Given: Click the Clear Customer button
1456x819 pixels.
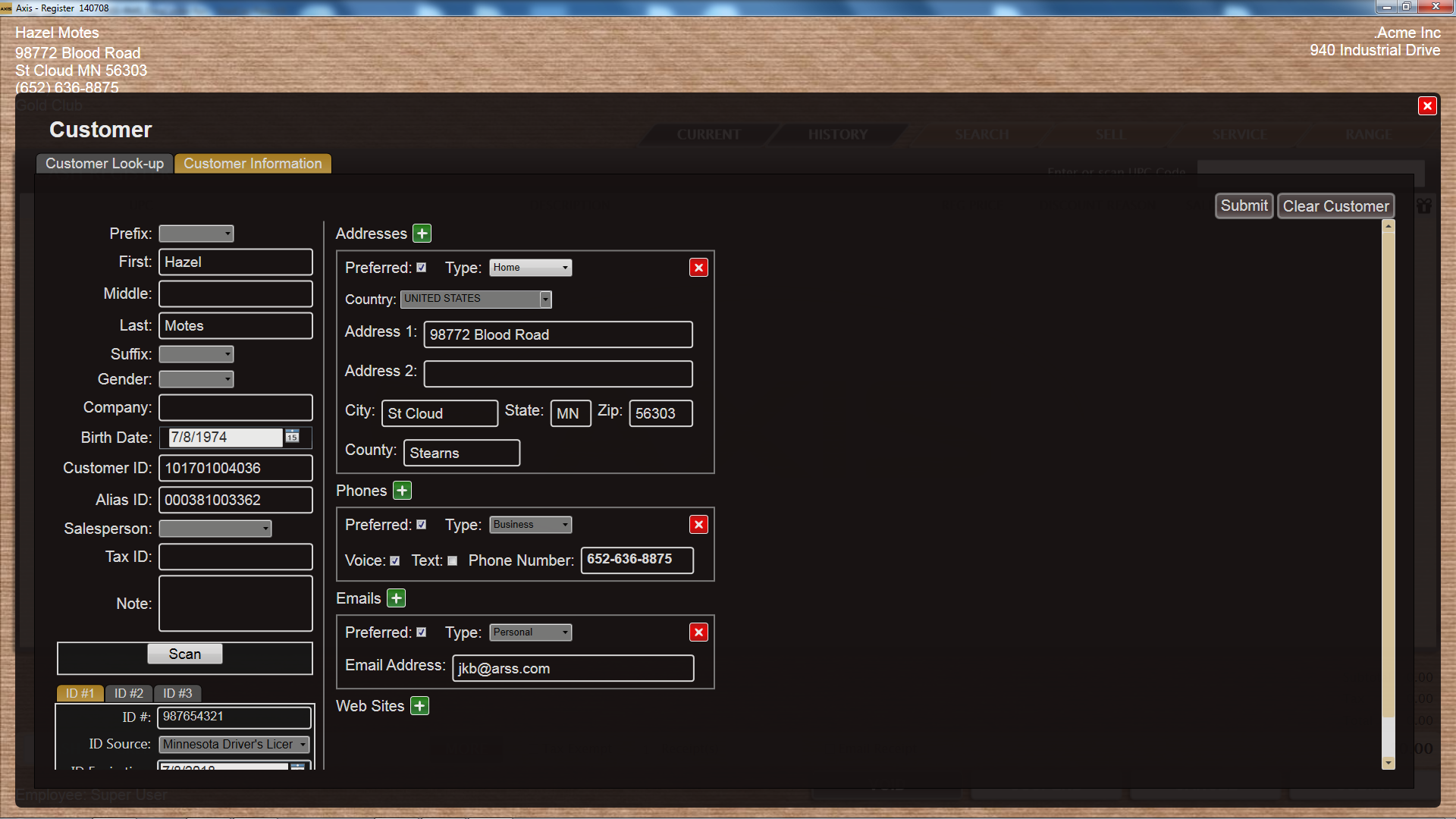Looking at the screenshot, I should pos(1335,206).
